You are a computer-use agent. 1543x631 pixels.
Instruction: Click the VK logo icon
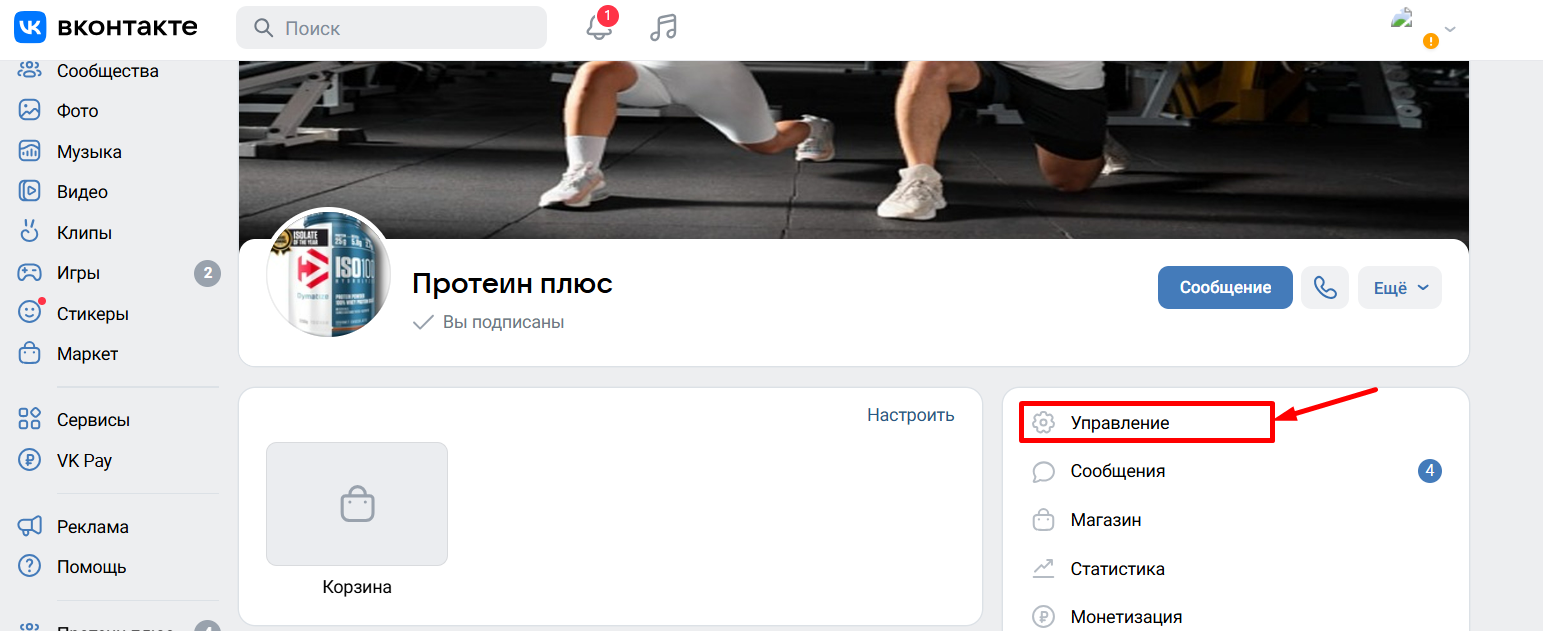pyautogui.click(x=30, y=27)
